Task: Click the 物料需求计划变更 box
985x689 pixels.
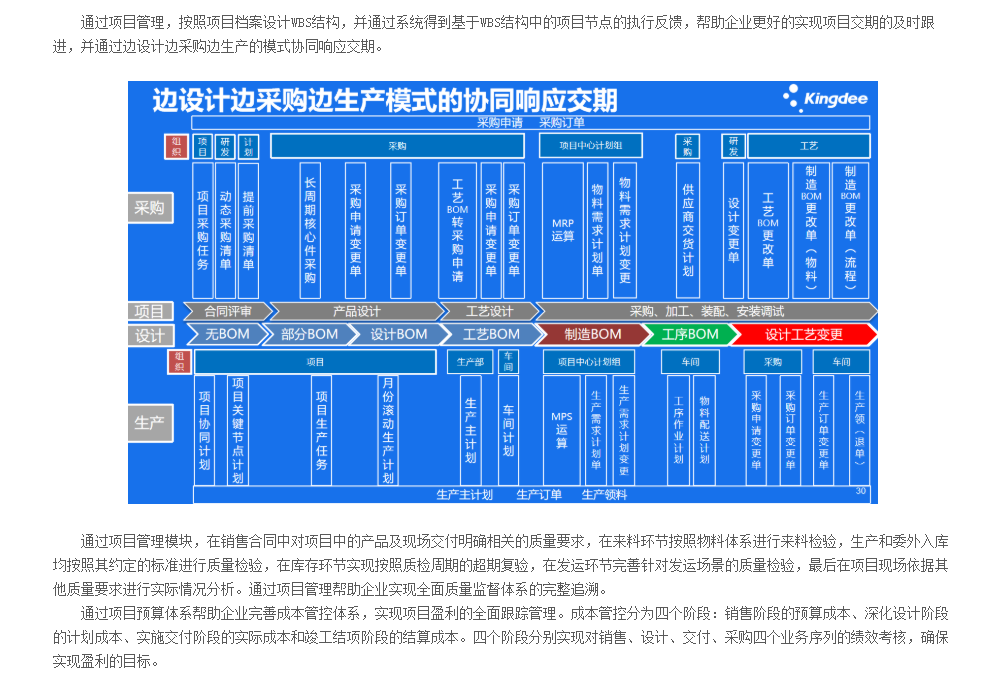Action: coord(624,230)
